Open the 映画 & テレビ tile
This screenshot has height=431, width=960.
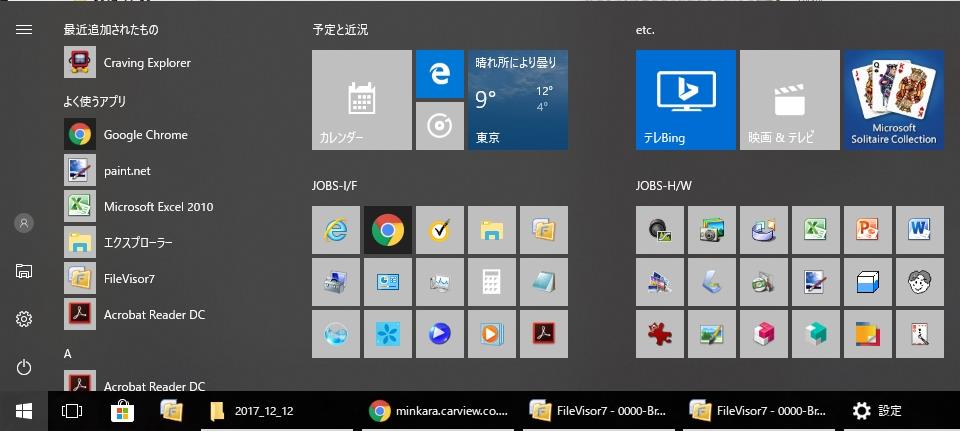[x=790, y=100]
